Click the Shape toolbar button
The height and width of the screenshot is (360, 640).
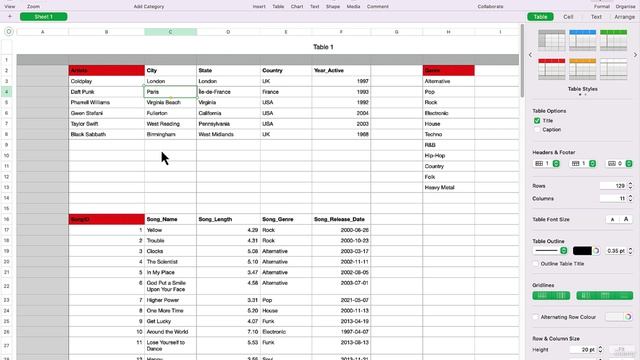333,7
